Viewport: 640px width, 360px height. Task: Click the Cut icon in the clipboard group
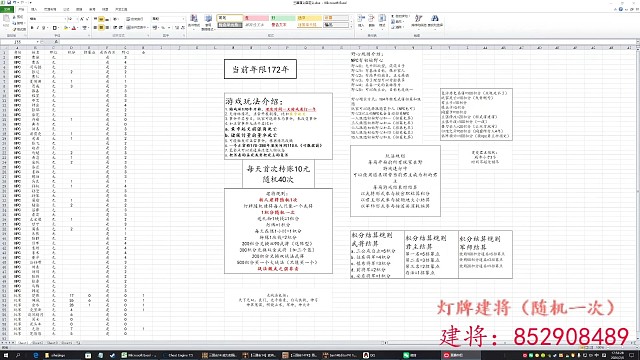click(15, 17)
